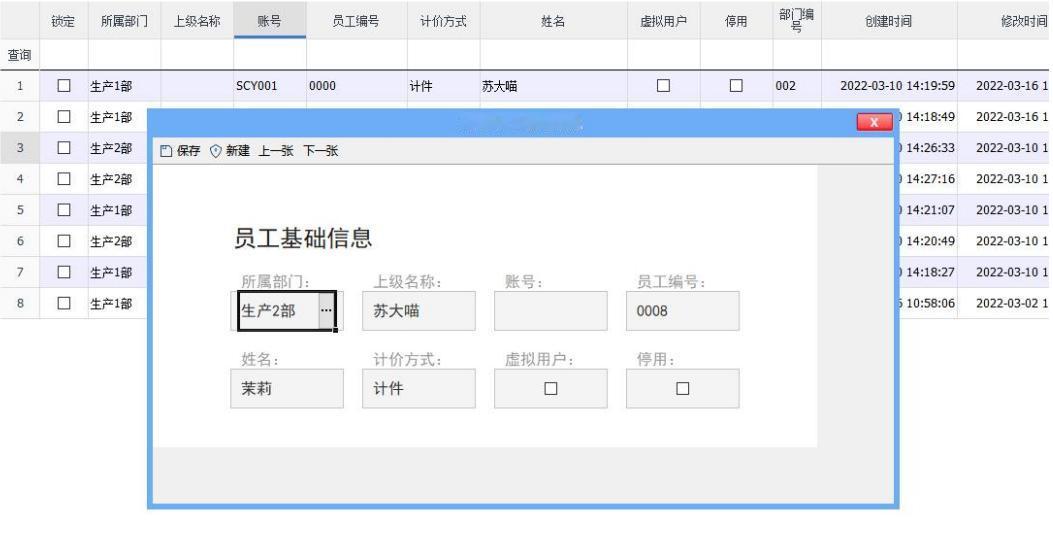
Task: Open the 所属部门 ellipsis picker button
Action: [x=326, y=311]
